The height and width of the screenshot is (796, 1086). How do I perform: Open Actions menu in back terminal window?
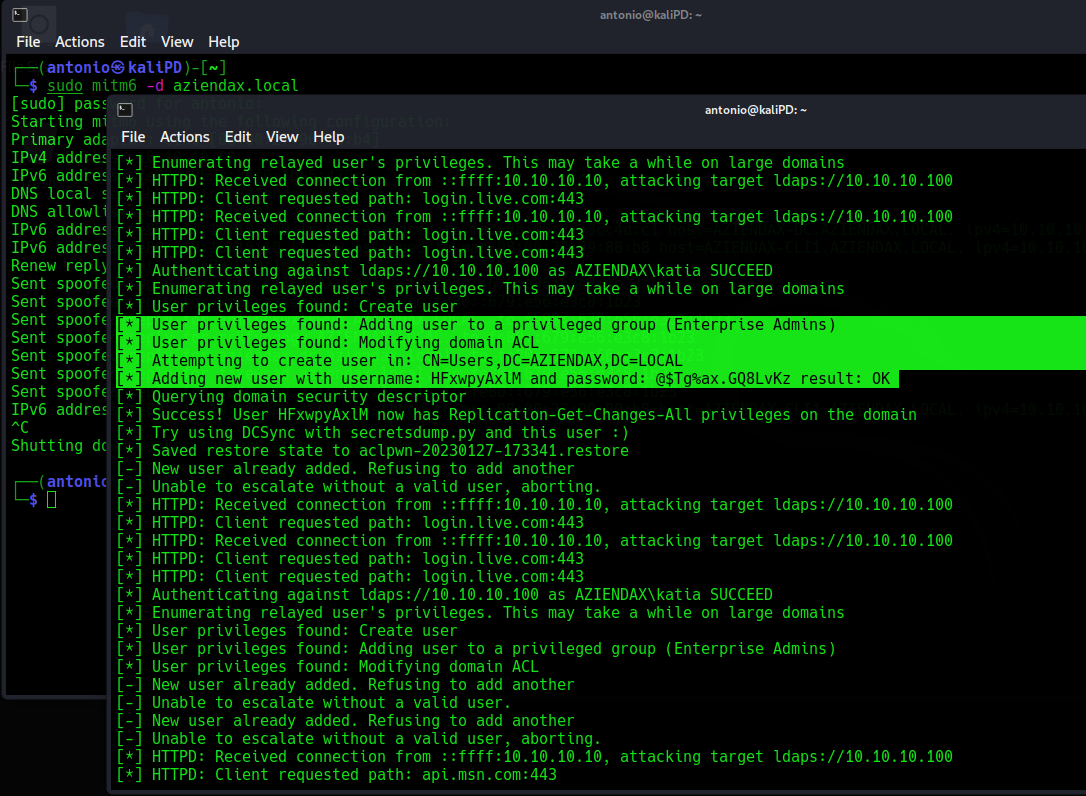click(x=80, y=42)
